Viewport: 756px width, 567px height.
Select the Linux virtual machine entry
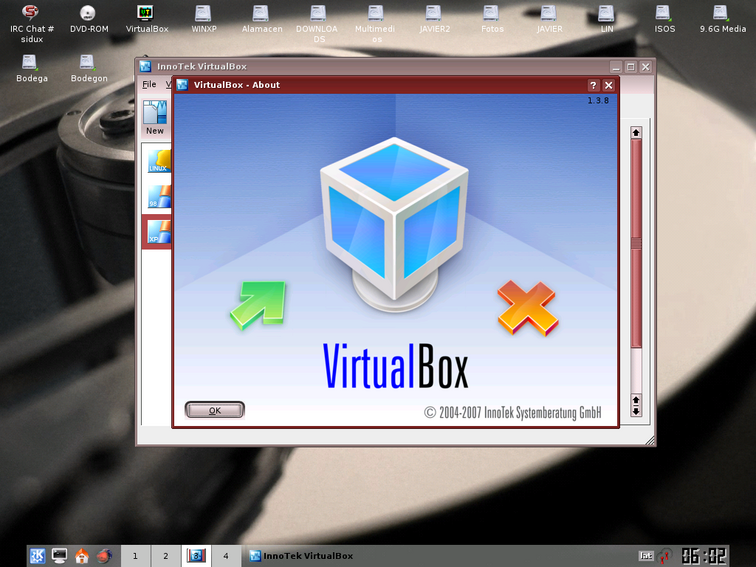click(159, 161)
